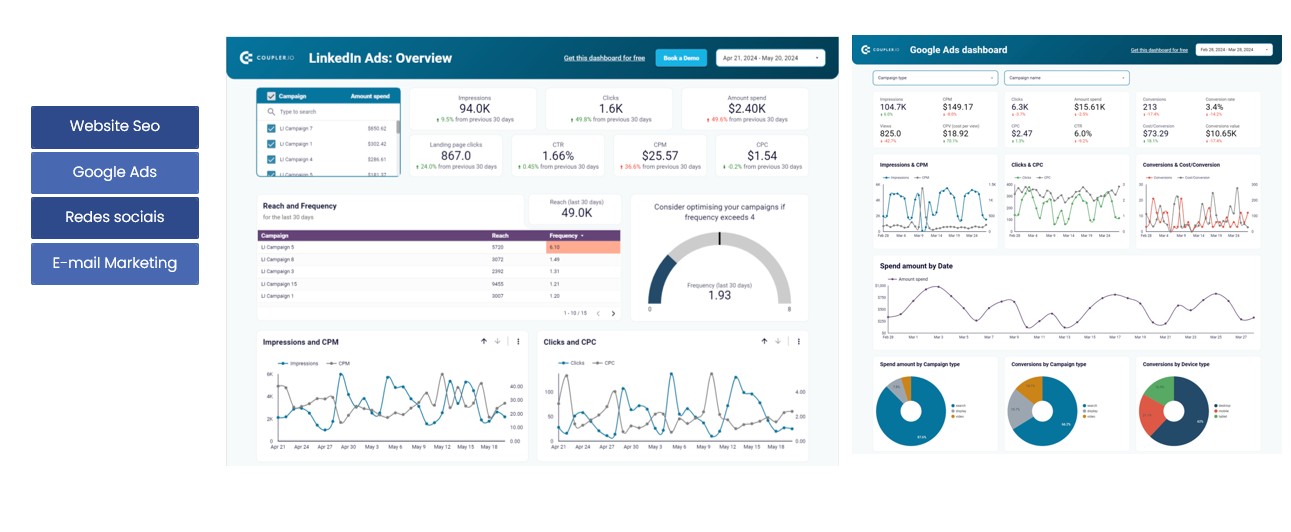The height and width of the screenshot is (532, 1291).
Task: Click Get this dashboard for free link on LinkedIn
Action: pos(604,58)
